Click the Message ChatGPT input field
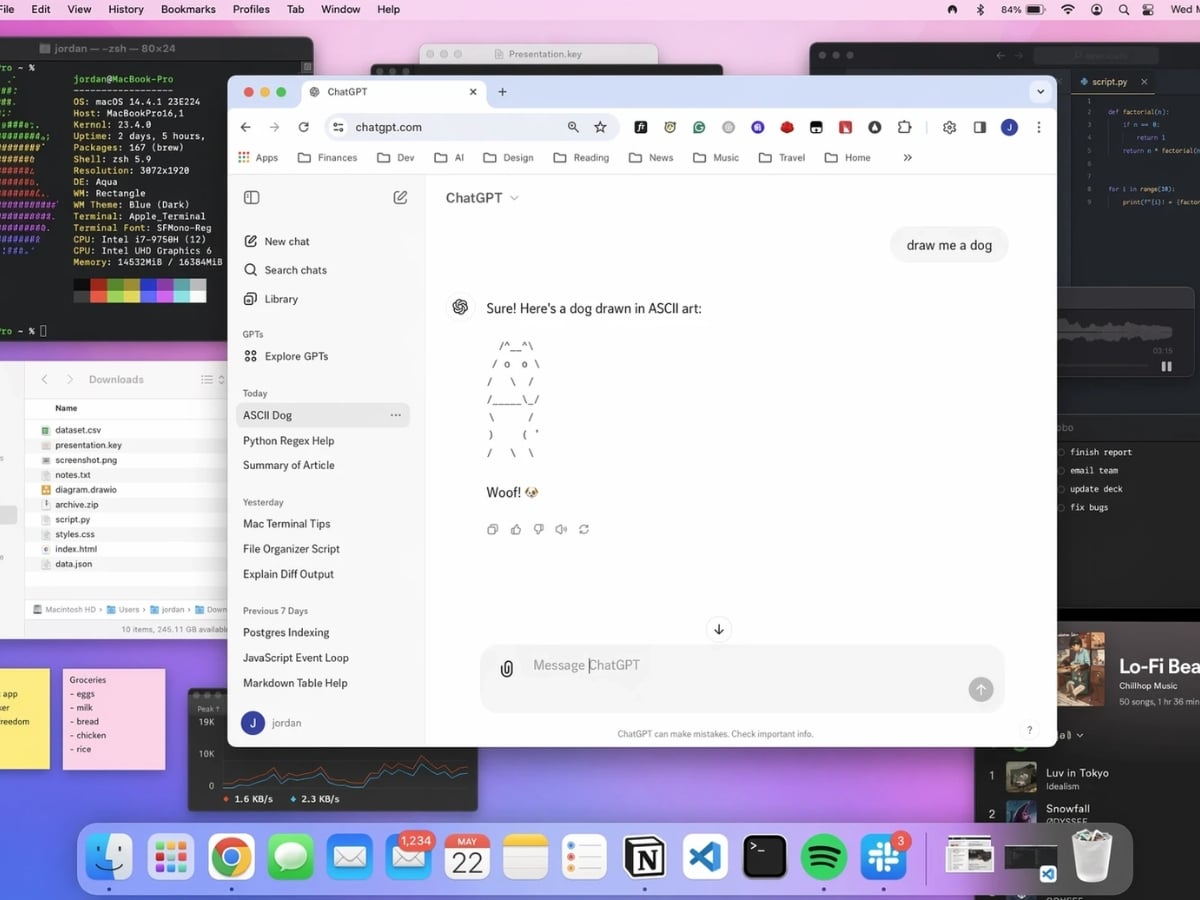This screenshot has width=1200, height=900. pyautogui.click(x=740, y=665)
